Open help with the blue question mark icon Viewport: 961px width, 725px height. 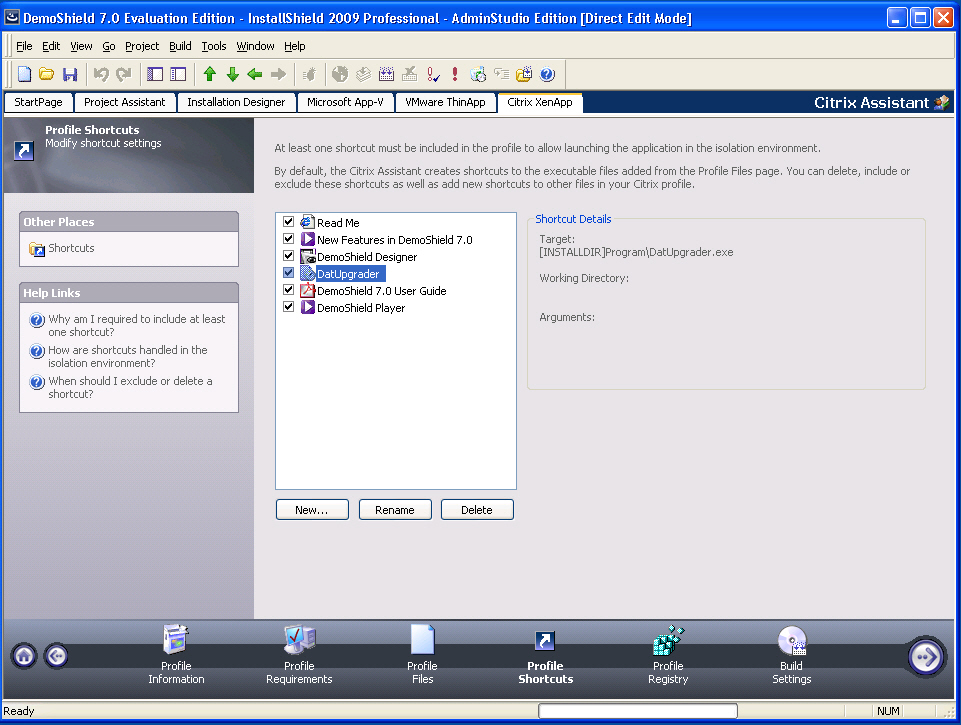(x=547, y=74)
